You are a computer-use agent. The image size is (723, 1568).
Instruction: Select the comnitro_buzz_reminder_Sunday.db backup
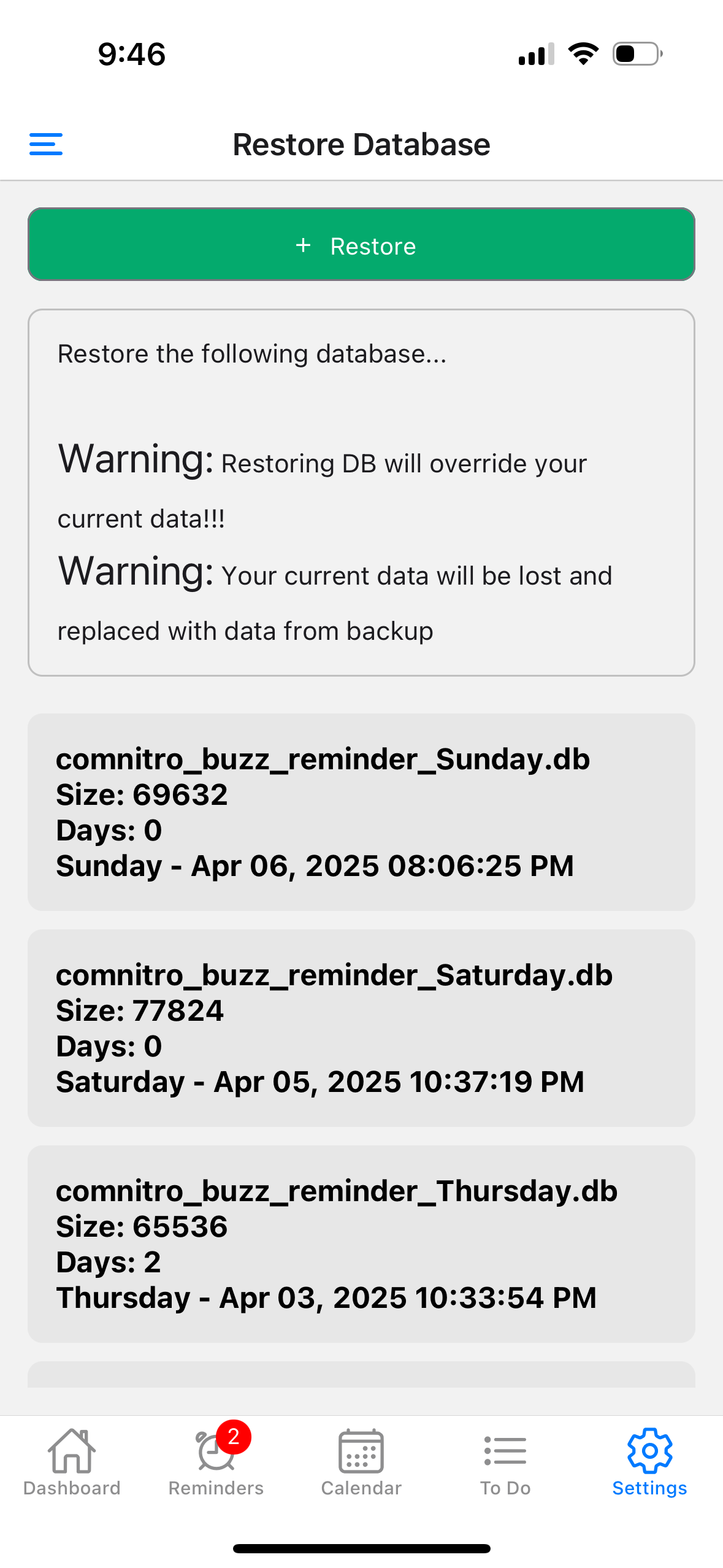pos(361,812)
